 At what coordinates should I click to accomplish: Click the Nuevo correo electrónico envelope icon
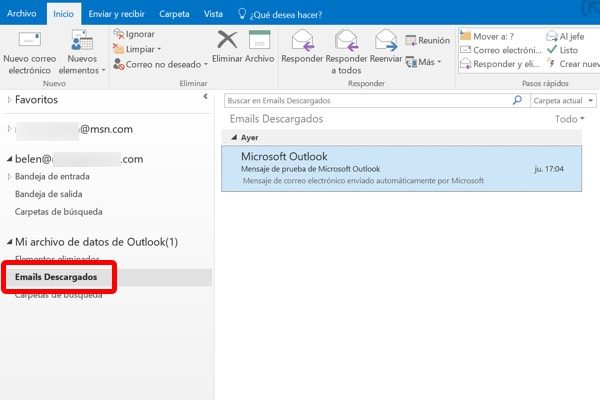tap(30, 39)
